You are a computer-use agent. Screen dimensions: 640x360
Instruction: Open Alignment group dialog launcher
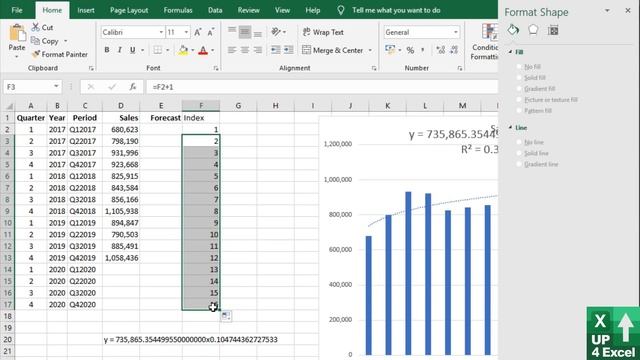[x=374, y=69]
